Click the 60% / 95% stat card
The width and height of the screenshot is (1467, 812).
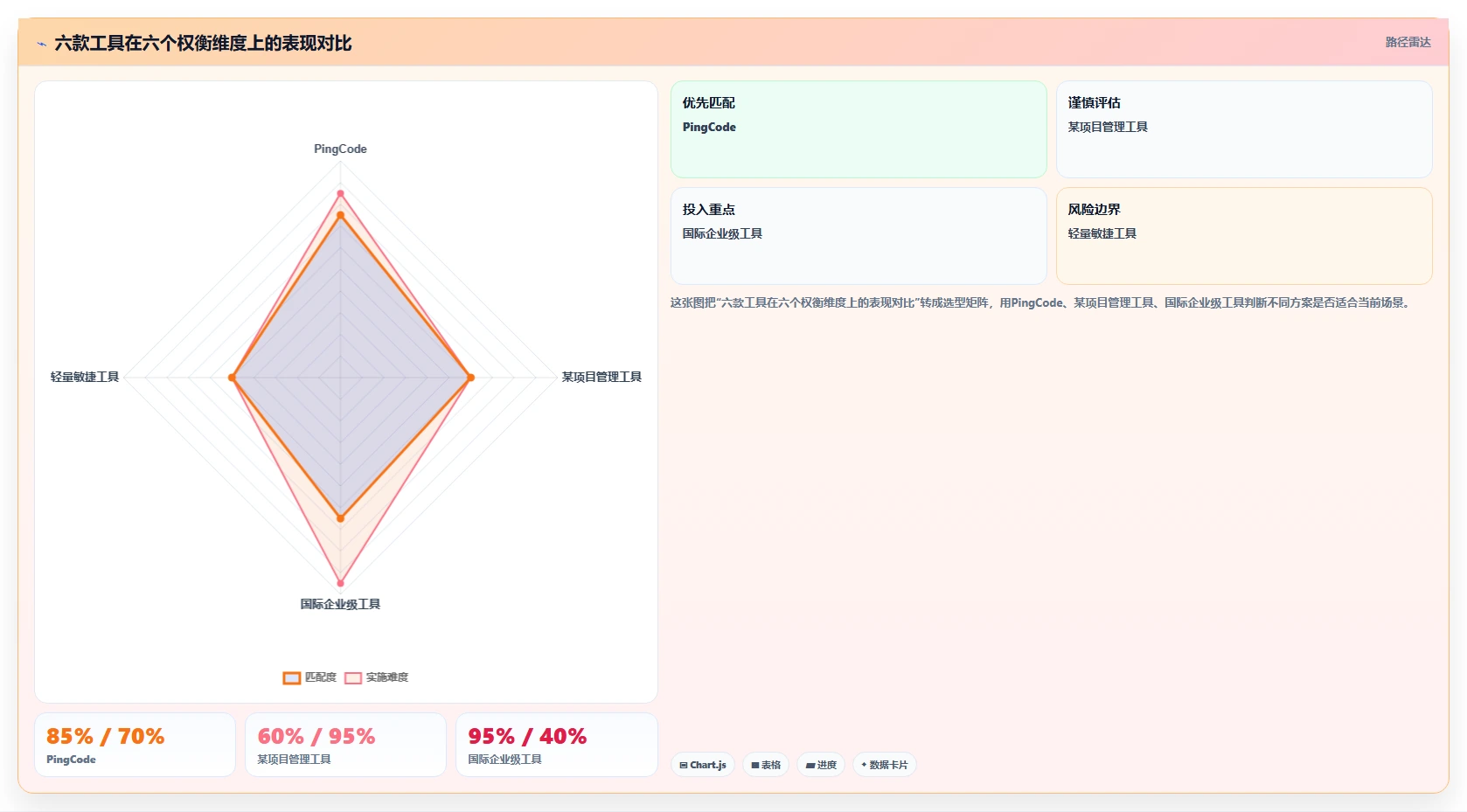click(x=345, y=745)
